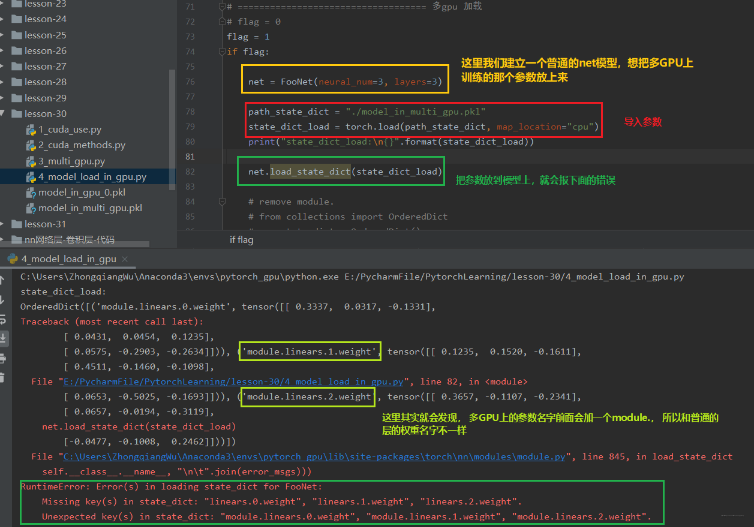
Task: Click 'flag = 1' code line
Action: coord(248,37)
